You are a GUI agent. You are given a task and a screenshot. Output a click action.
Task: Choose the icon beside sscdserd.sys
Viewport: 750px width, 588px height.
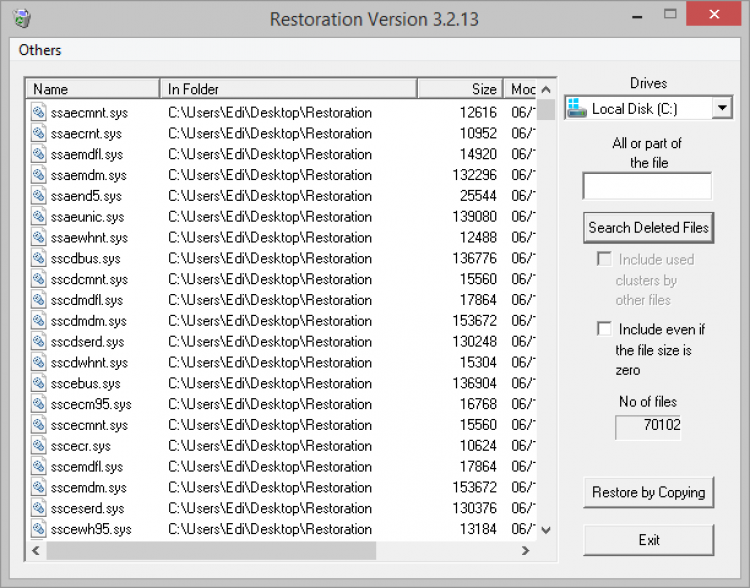[39, 341]
